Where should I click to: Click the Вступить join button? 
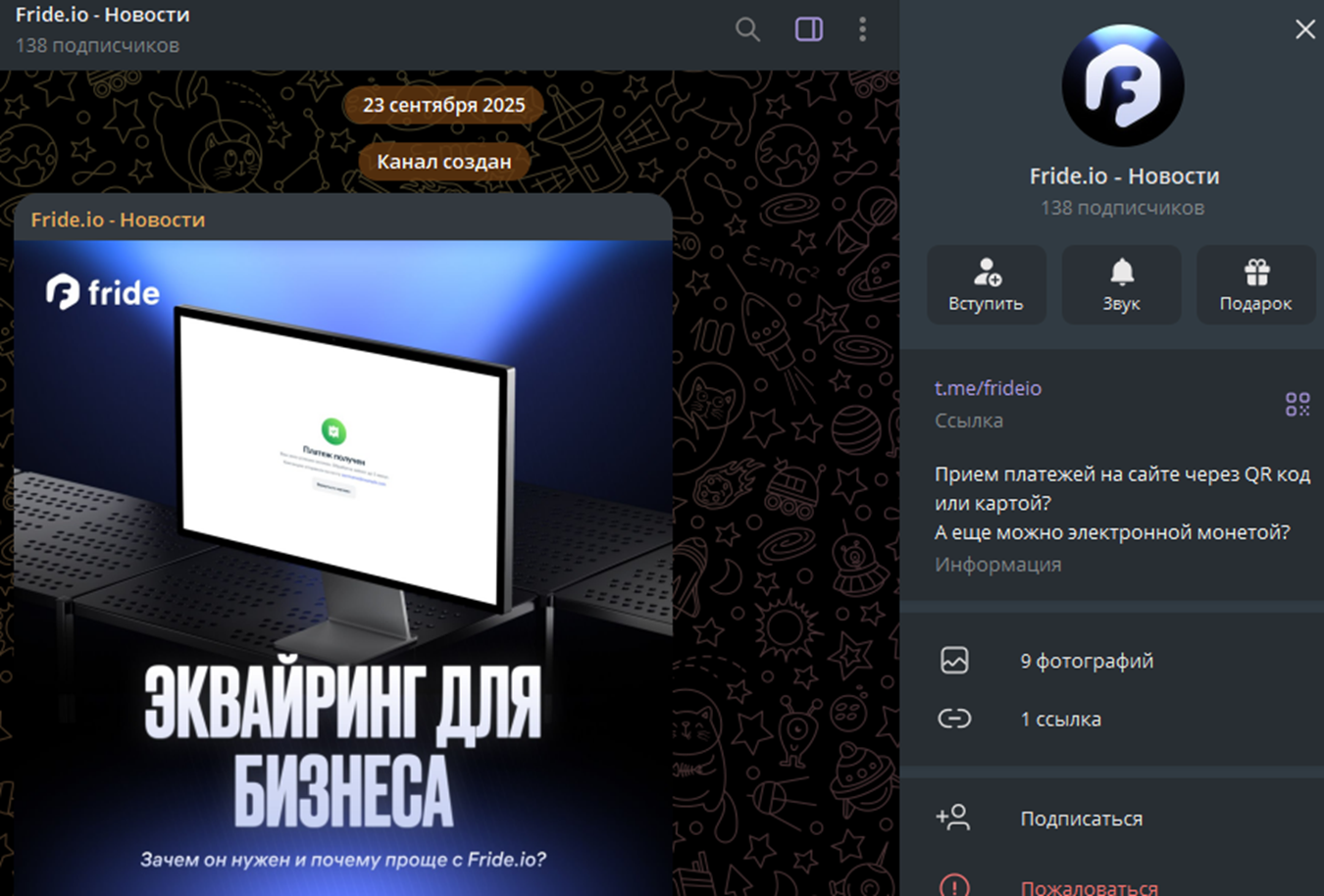[987, 284]
